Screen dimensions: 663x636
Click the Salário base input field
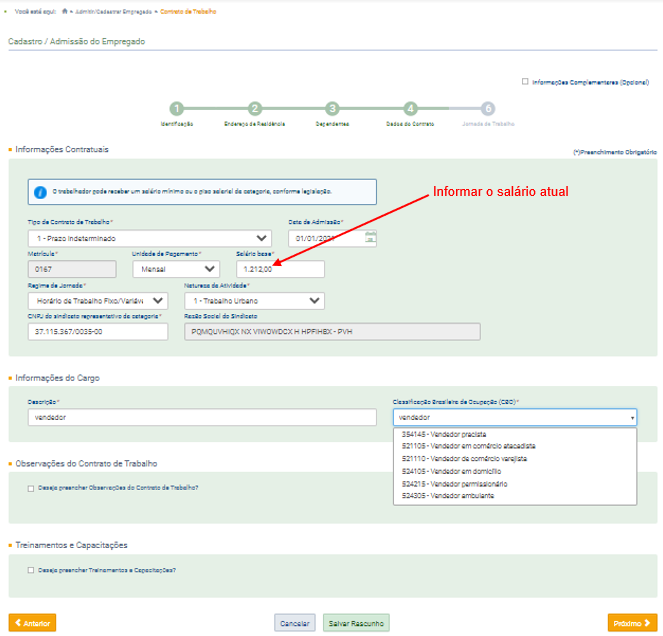tap(280, 269)
